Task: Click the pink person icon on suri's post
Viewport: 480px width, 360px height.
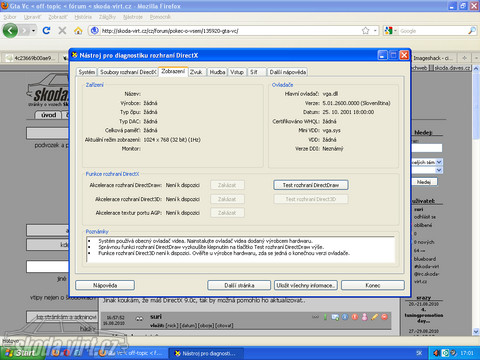Action: (365, 317)
